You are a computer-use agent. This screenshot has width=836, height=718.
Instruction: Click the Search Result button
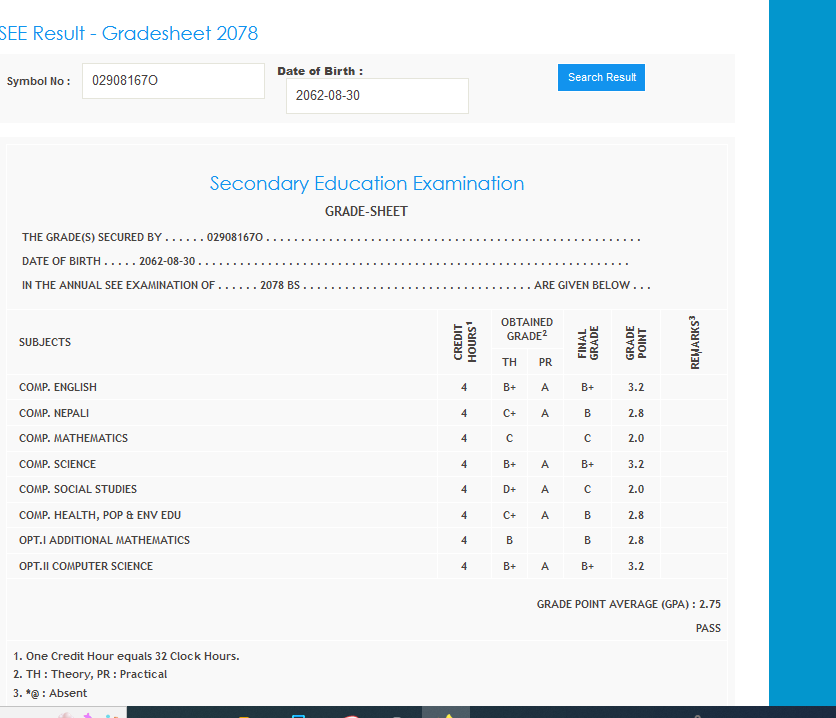(x=601, y=77)
